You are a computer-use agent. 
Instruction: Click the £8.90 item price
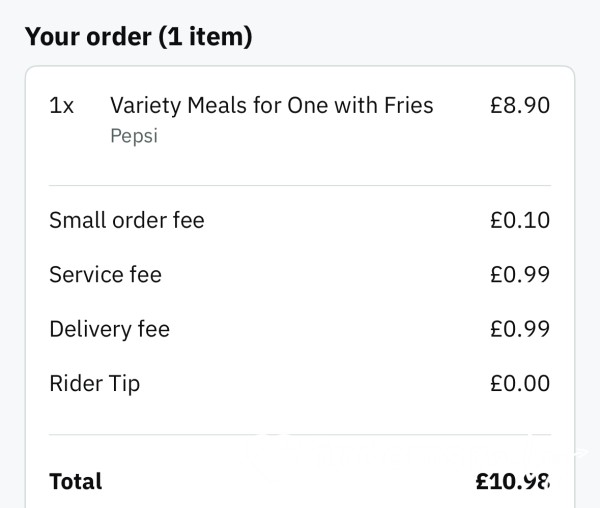[x=520, y=105]
